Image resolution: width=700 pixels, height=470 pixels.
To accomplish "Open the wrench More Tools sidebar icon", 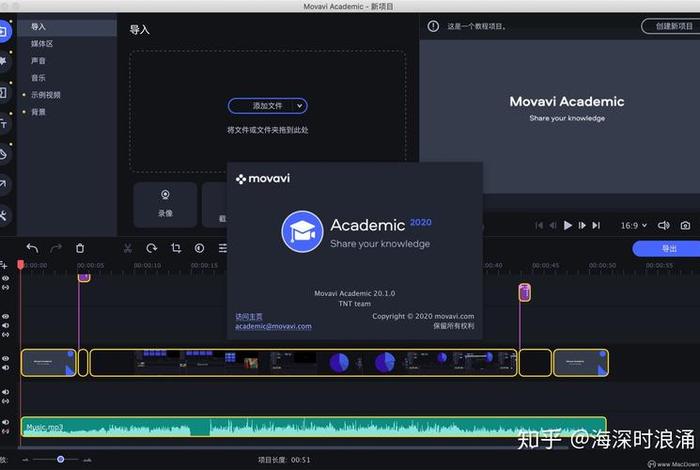I will [x=4, y=215].
